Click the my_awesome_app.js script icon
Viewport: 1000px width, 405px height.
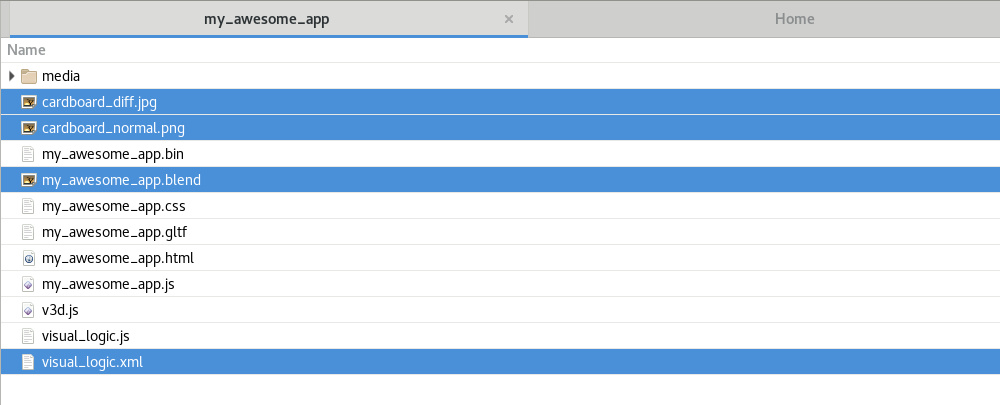29,284
